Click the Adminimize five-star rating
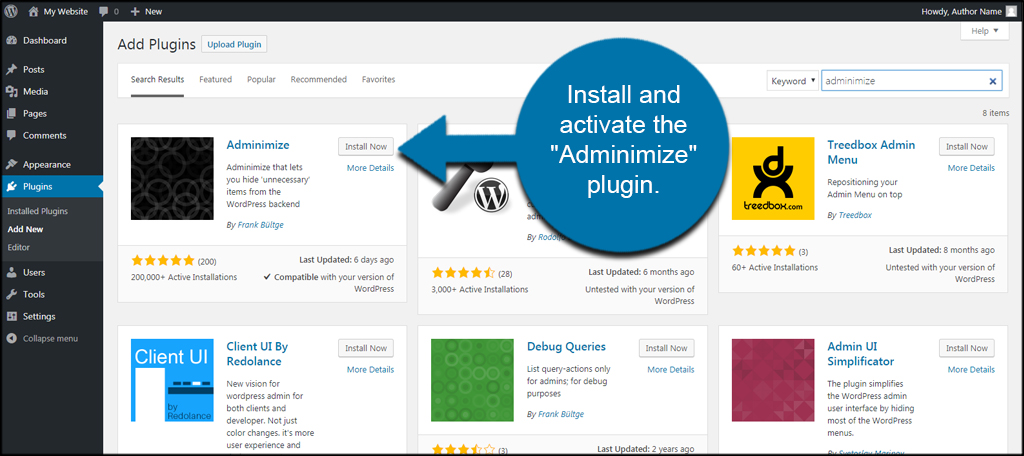Screen dimensions: 1024x456 coord(163,261)
